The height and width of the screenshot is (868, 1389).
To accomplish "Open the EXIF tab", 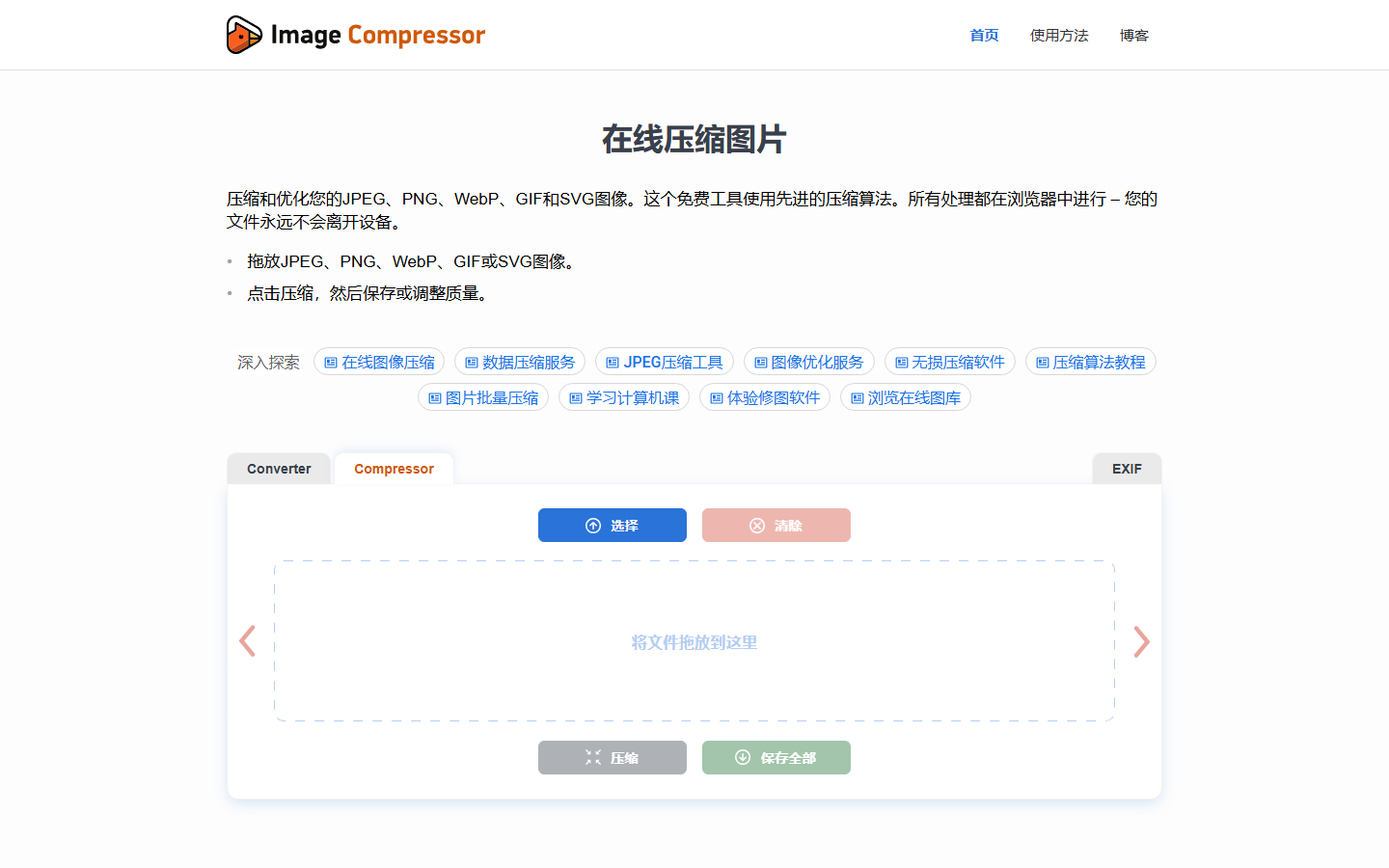I will tap(1127, 469).
